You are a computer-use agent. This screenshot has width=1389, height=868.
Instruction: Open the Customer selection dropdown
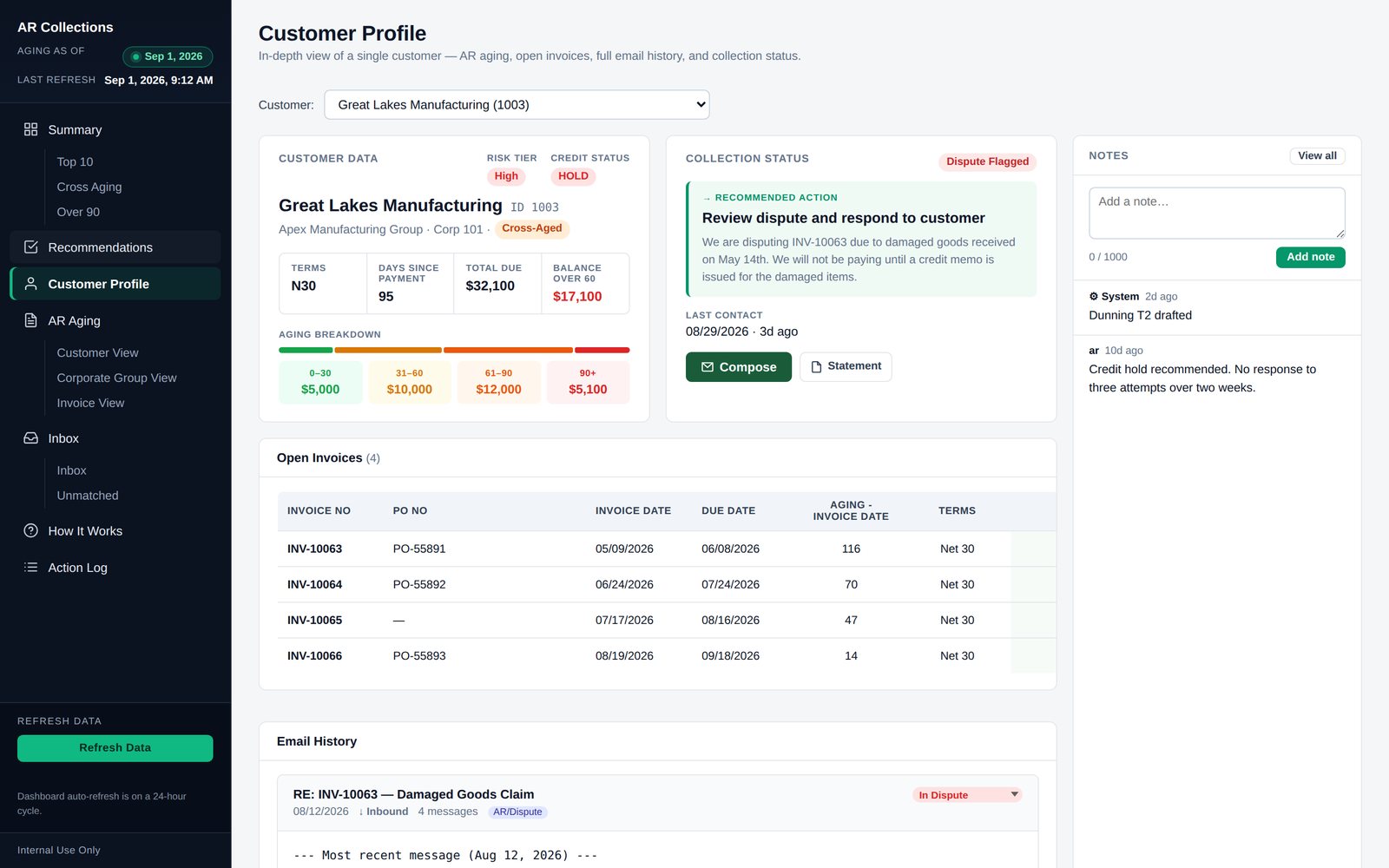pos(517,105)
